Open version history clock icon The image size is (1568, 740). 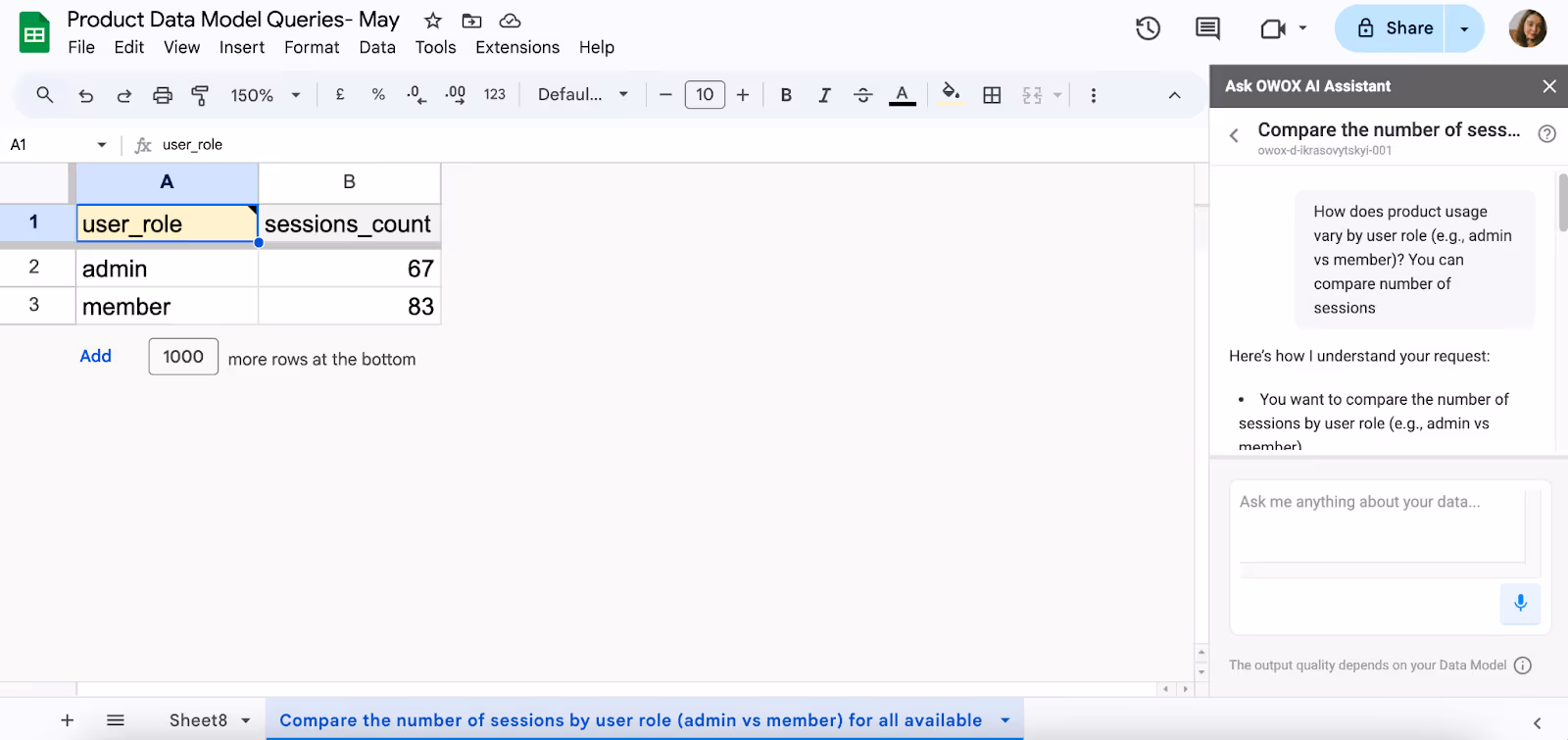click(1148, 28)
